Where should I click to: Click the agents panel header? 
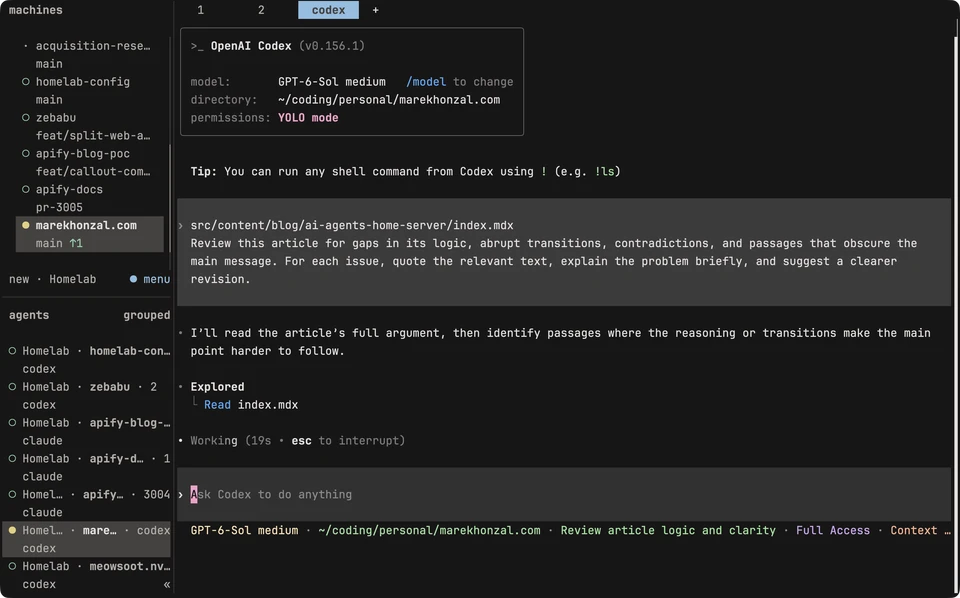point(29,315)
